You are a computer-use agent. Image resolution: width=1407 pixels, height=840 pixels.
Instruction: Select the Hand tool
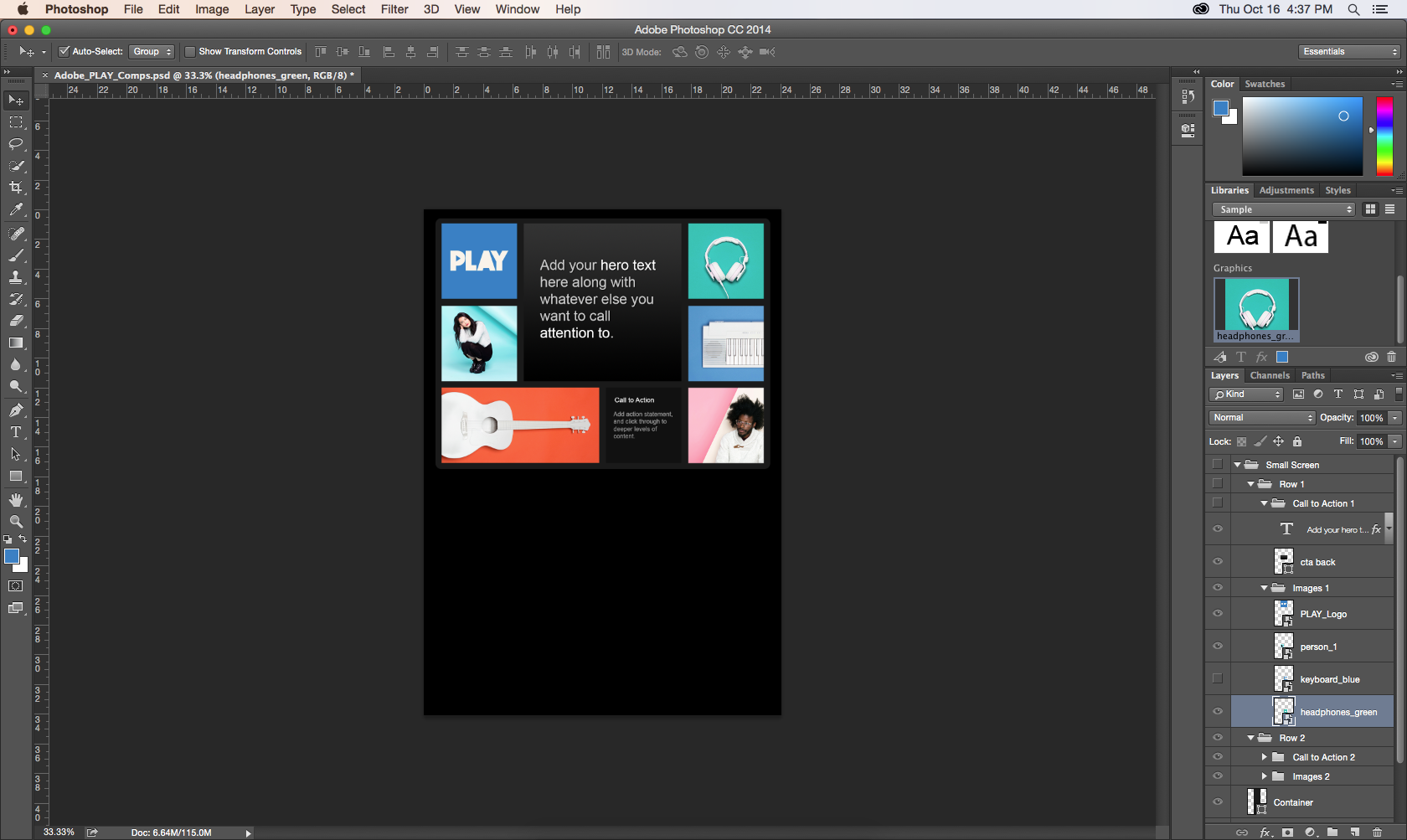(x=16, y=500)
